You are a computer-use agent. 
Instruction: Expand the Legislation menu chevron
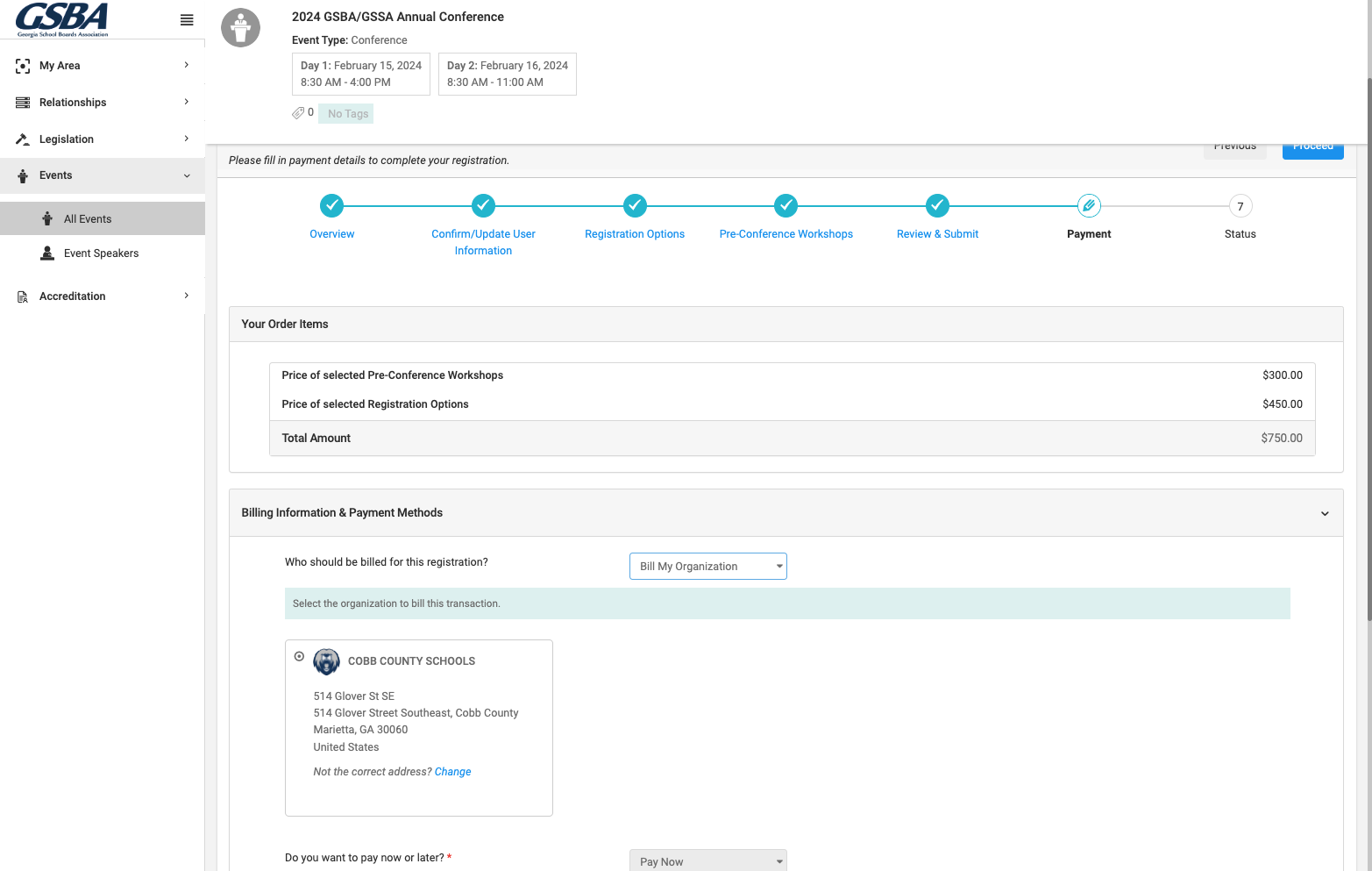click(186, 139)
